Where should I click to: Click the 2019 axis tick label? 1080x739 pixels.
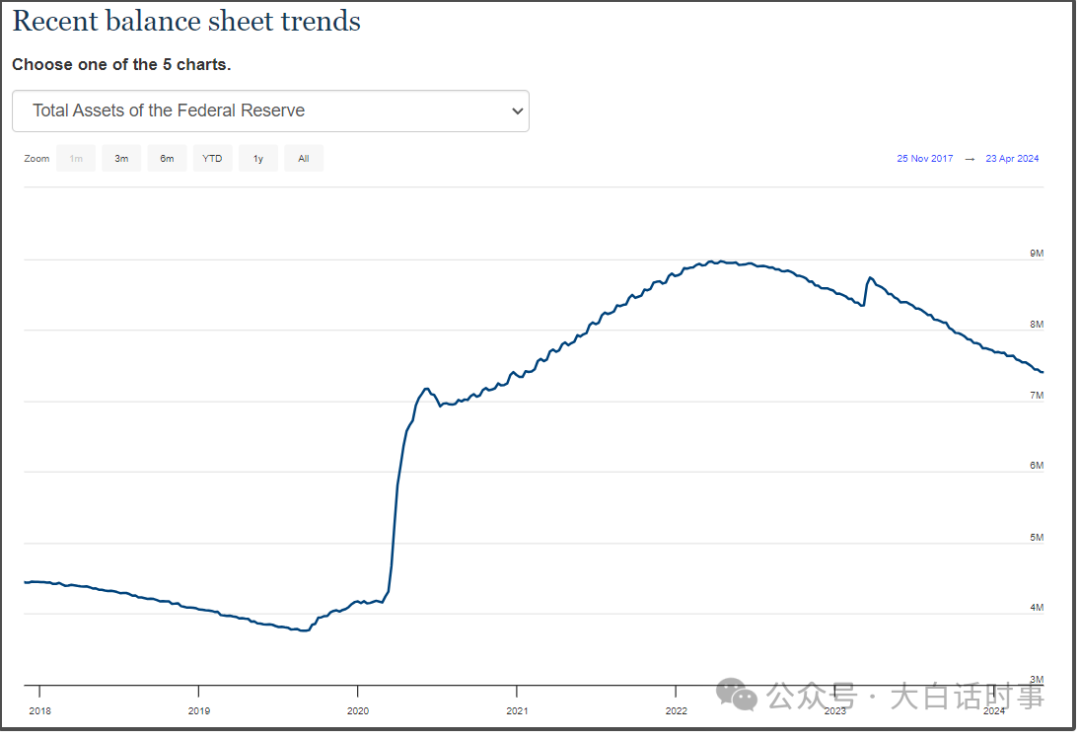click(x=199, y=711)
